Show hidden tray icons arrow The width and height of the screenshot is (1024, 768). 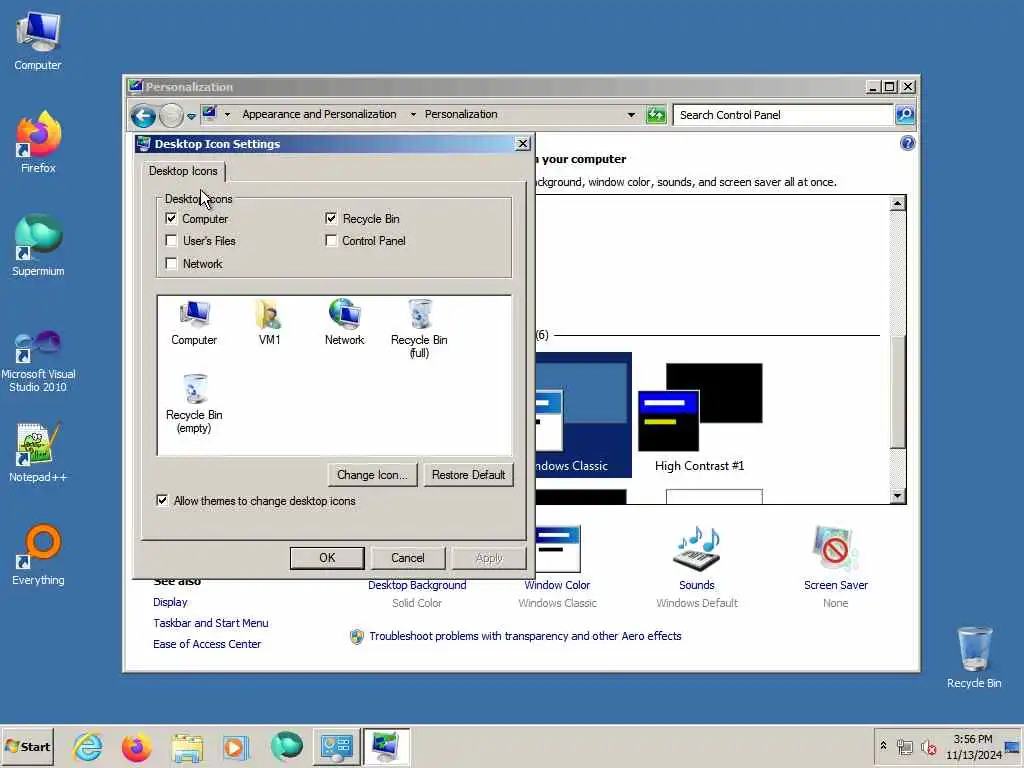click(x=883, y=745)
